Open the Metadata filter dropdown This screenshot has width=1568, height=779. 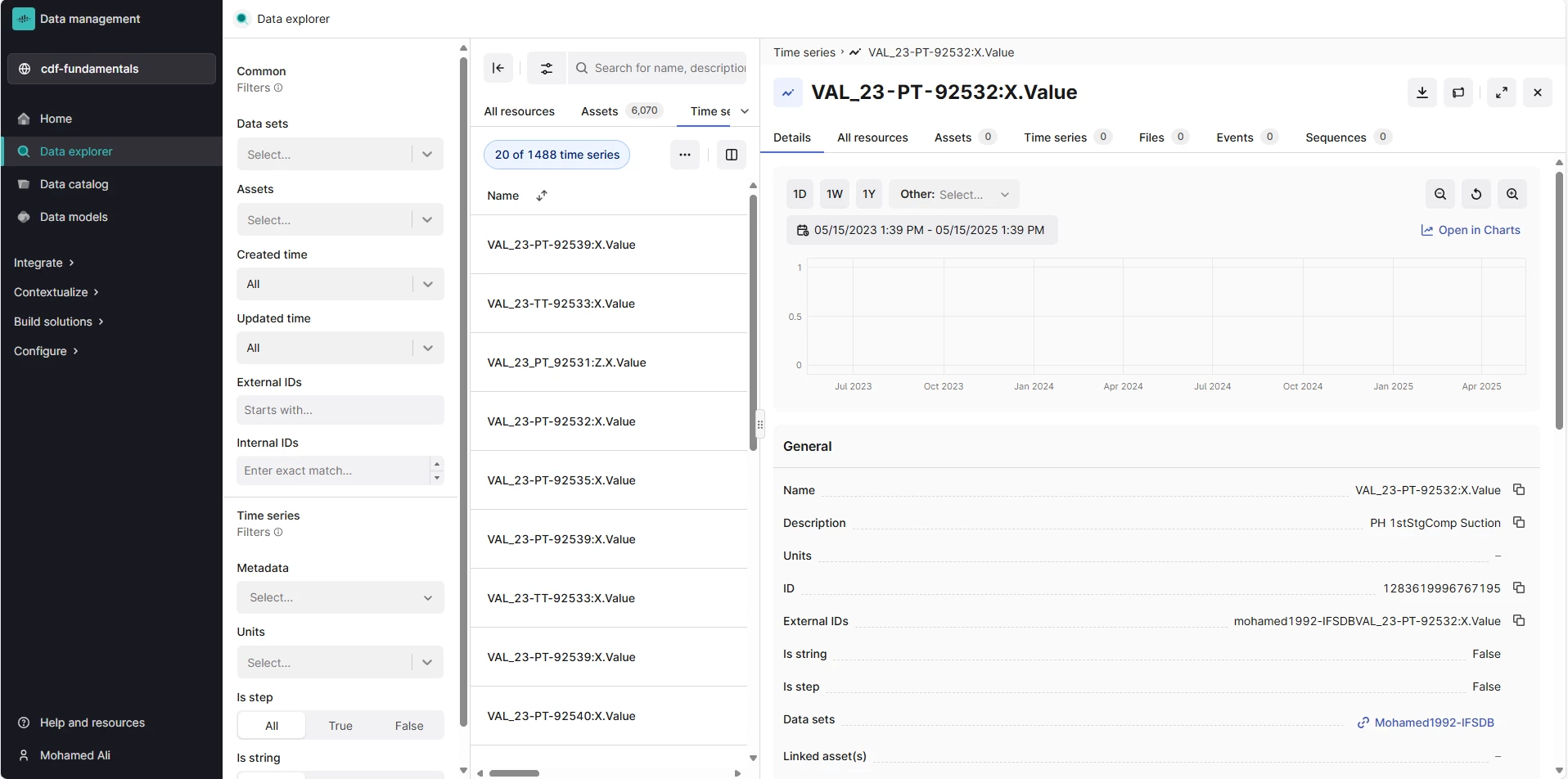click(x=340, y=597)
